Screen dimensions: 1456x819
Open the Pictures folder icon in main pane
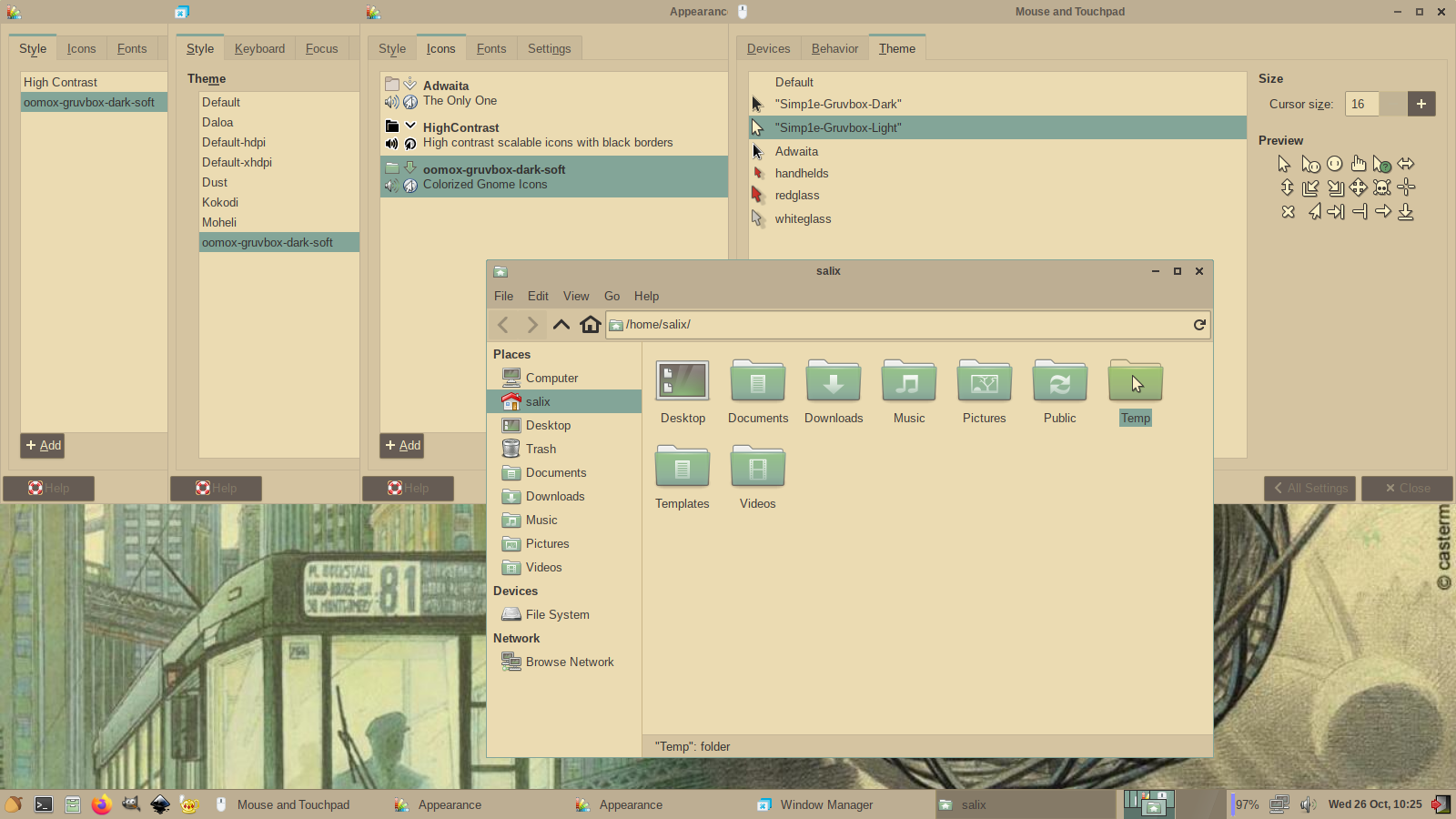(x=984, y=381)
